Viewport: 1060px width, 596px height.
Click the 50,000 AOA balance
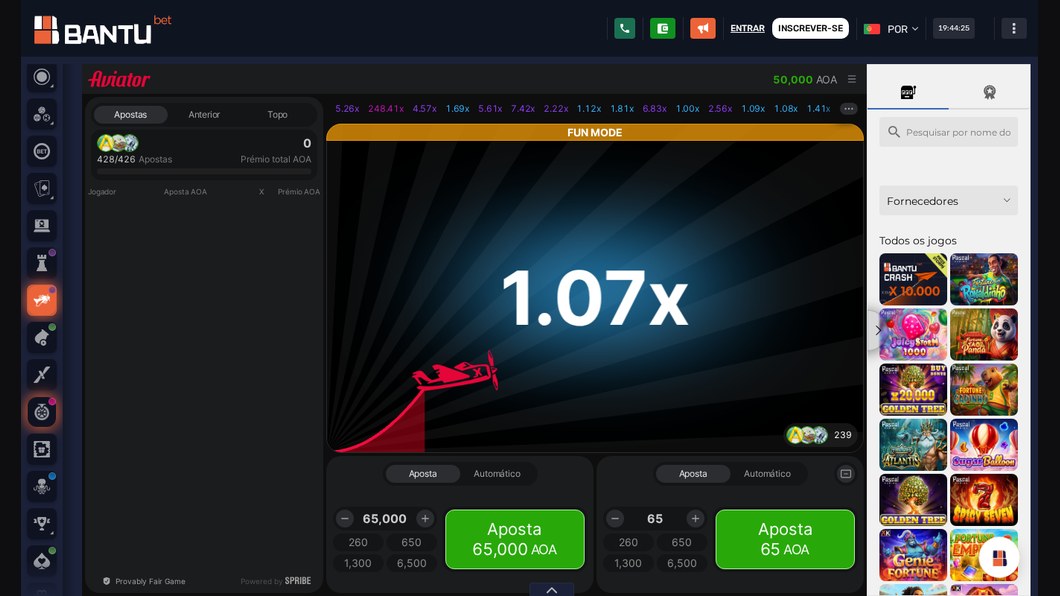[804, 80]
